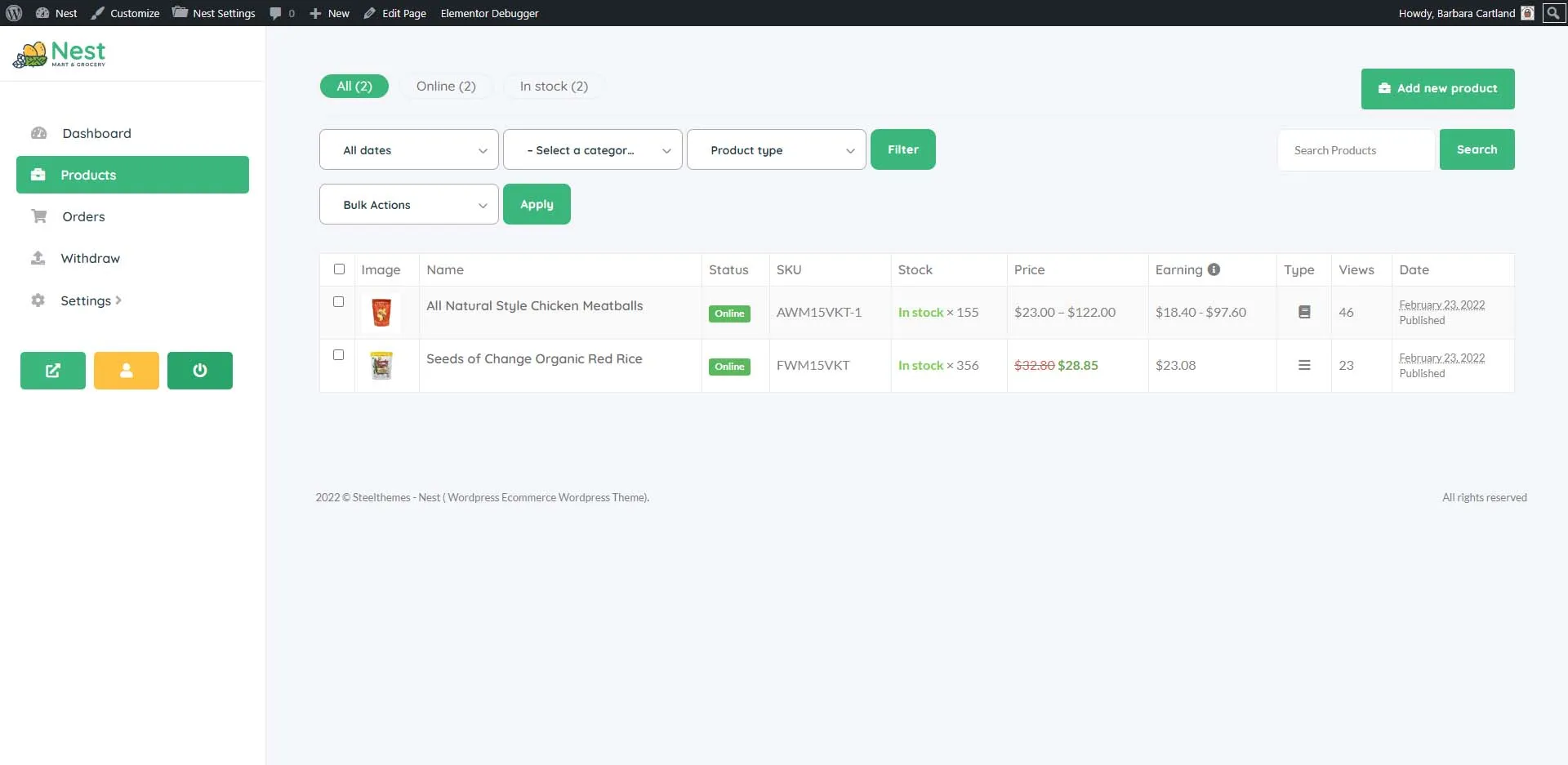Click the Apply button
Viewport: 1568px width, 765px height.
coord(537,204)
